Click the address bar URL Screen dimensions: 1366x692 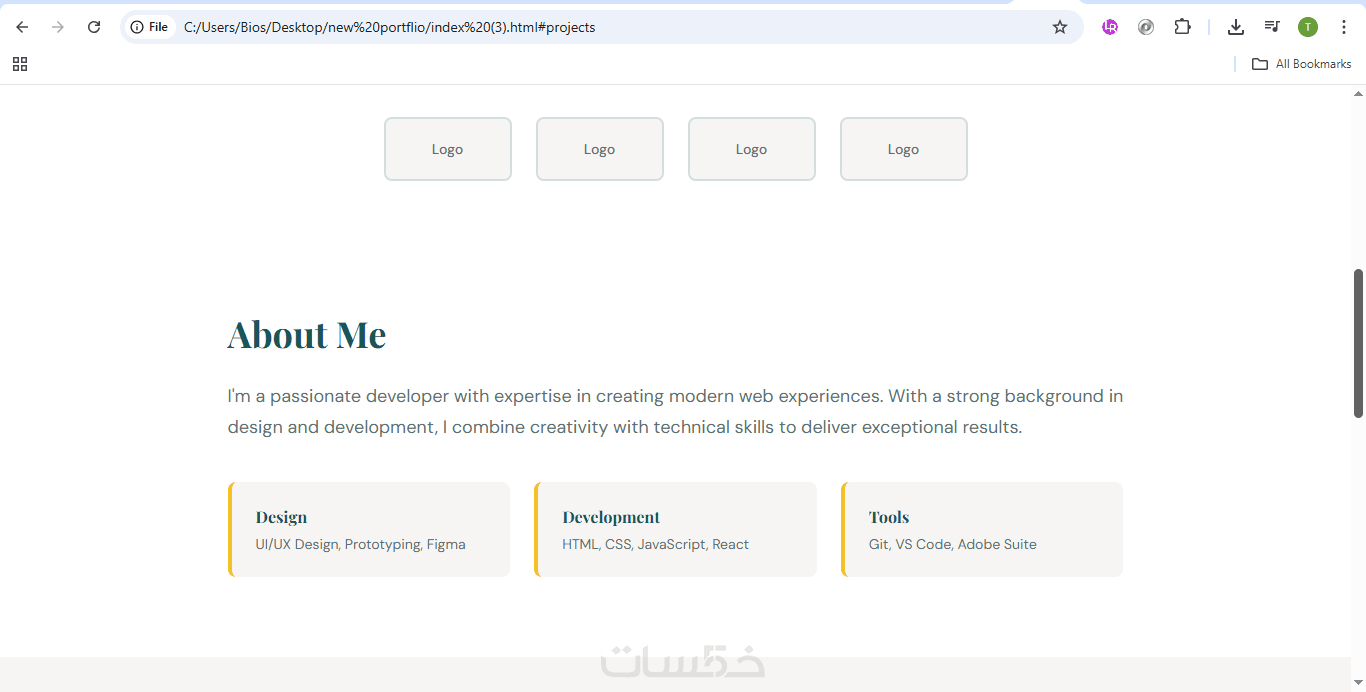pyautogui.click(x=390, y=27)
